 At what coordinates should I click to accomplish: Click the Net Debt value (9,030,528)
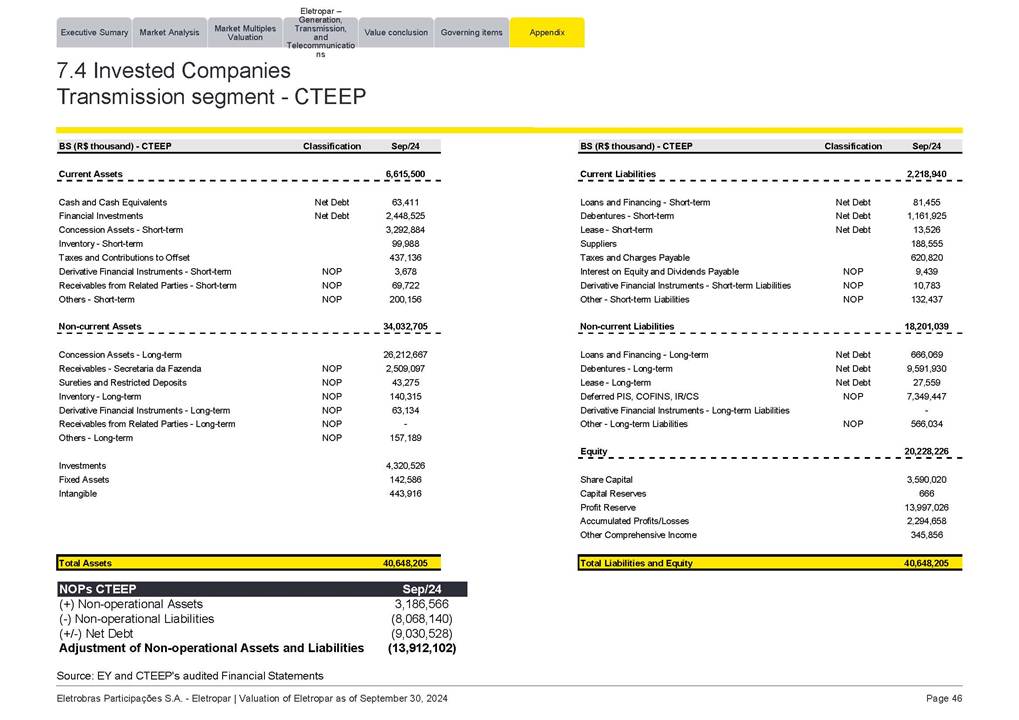coord(421,634)
